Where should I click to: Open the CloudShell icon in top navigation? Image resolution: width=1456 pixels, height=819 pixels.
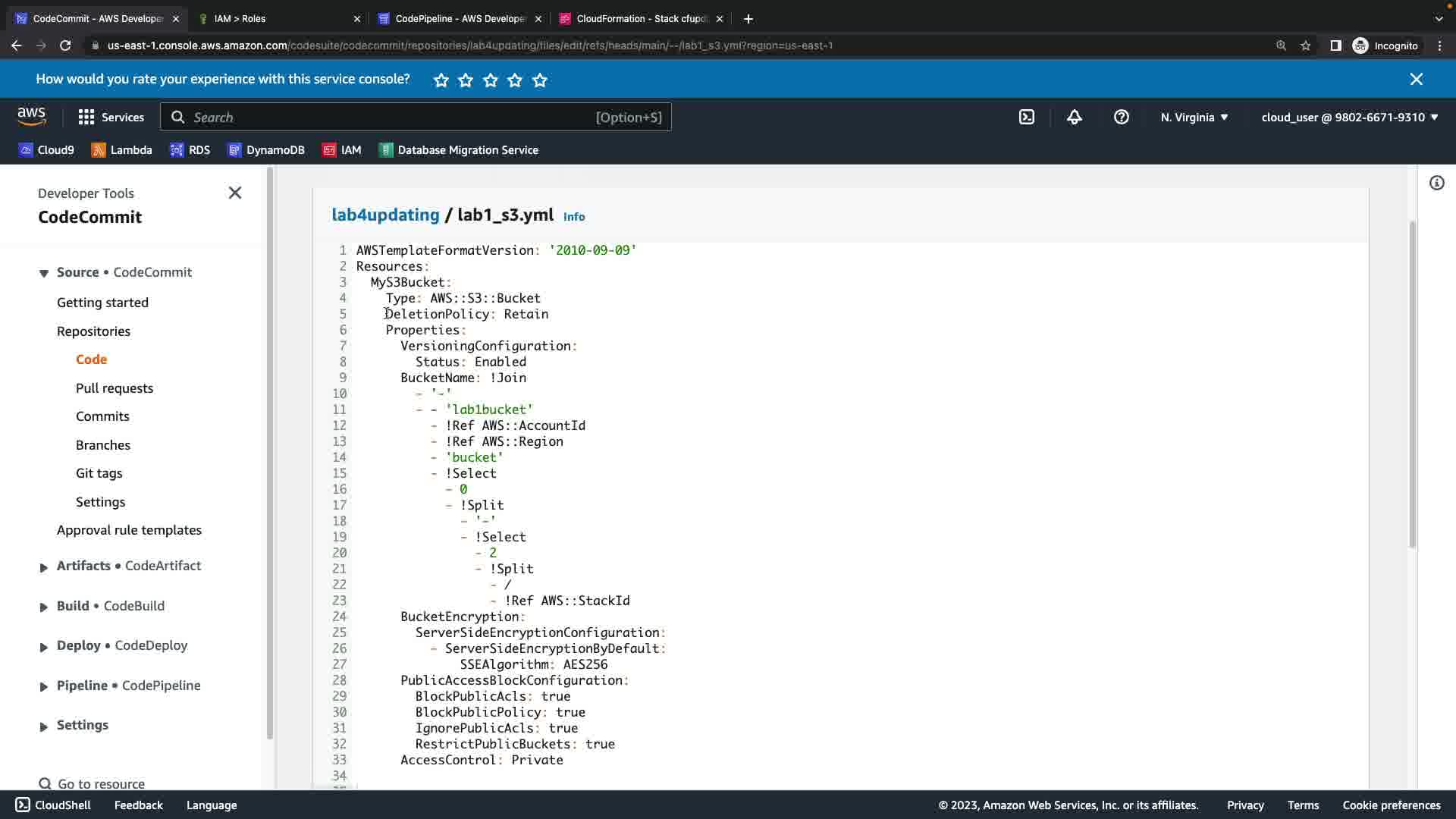pyautogui.click(x=1026, y=117)
